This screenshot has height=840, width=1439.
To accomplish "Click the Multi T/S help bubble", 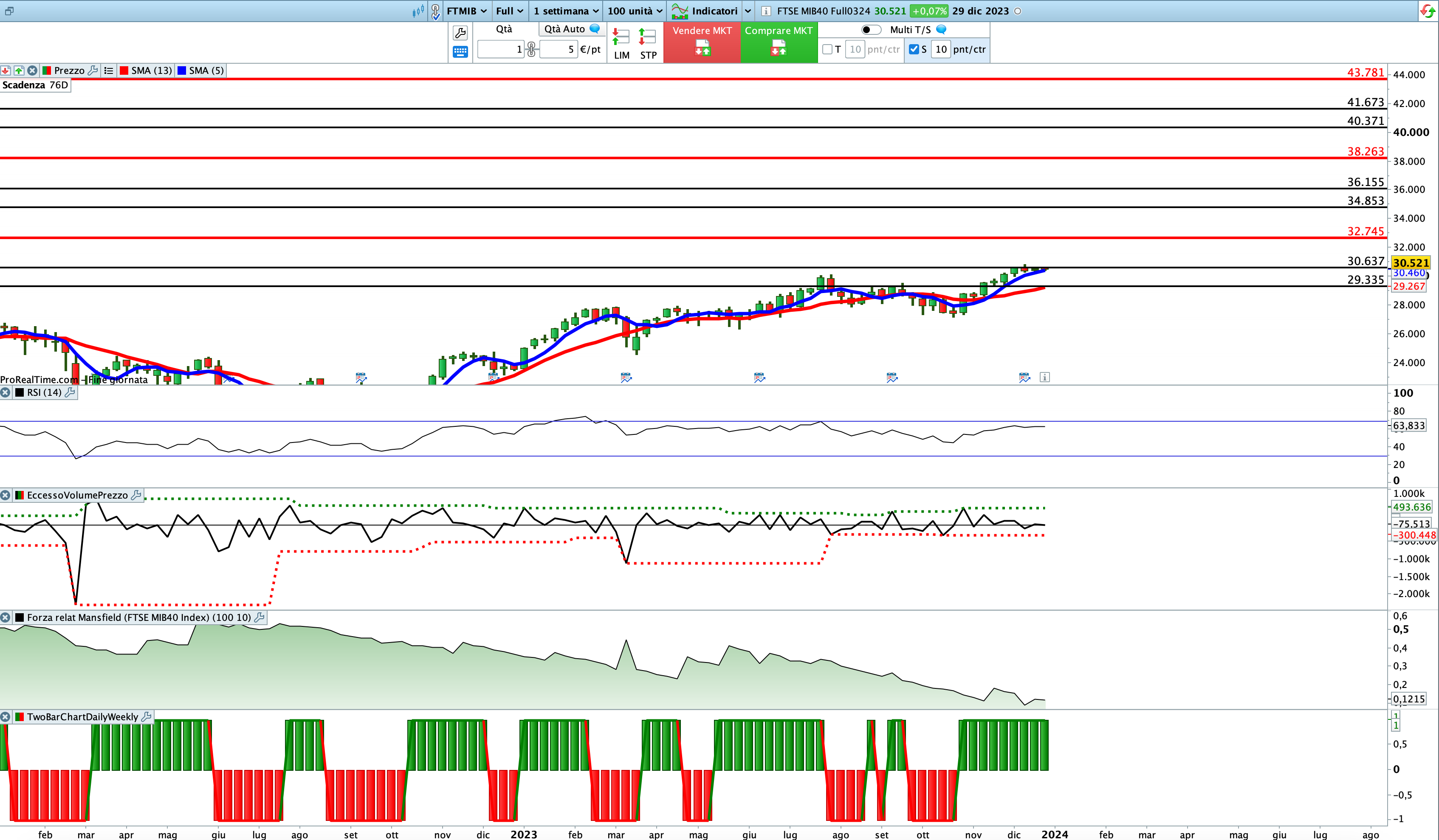I will pyautogui.click(x=942, y=29).
